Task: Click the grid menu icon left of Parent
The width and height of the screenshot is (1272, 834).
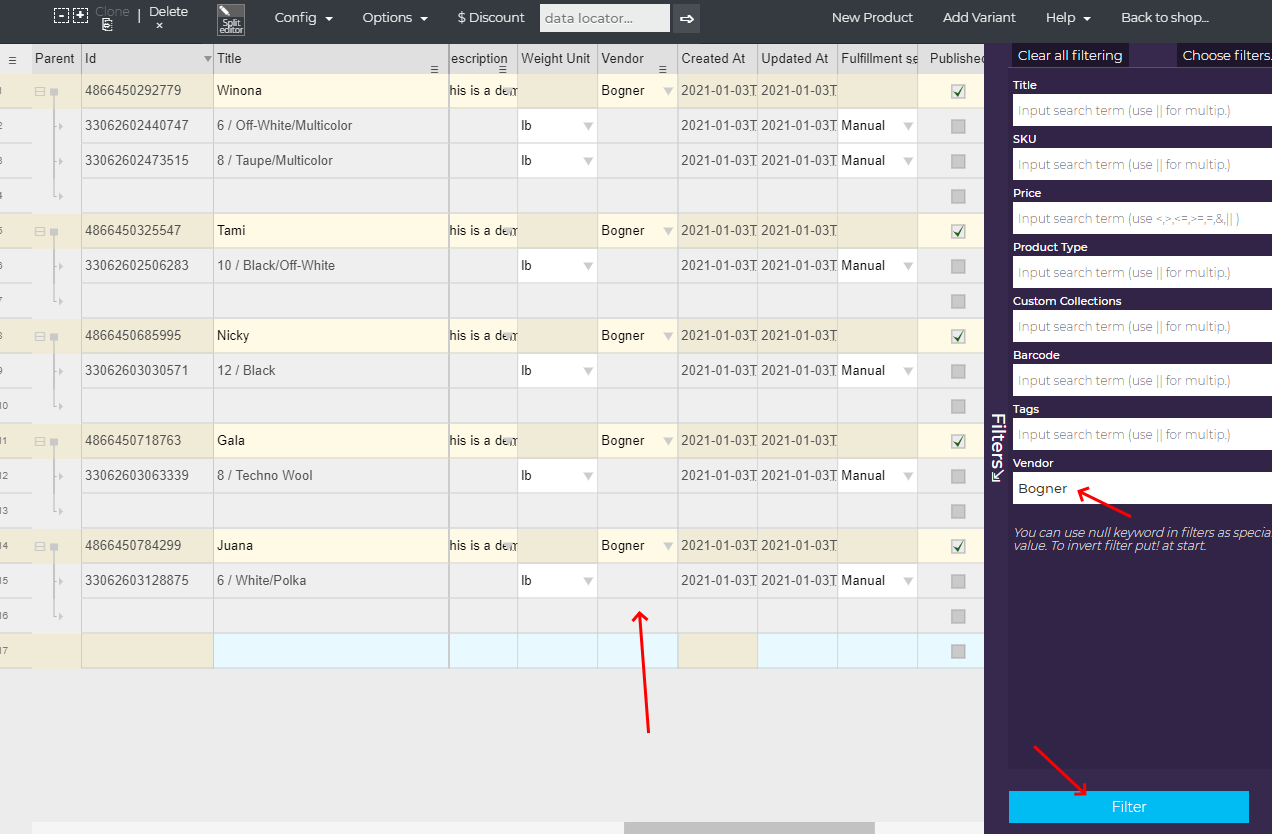Action: pos(12,60)
